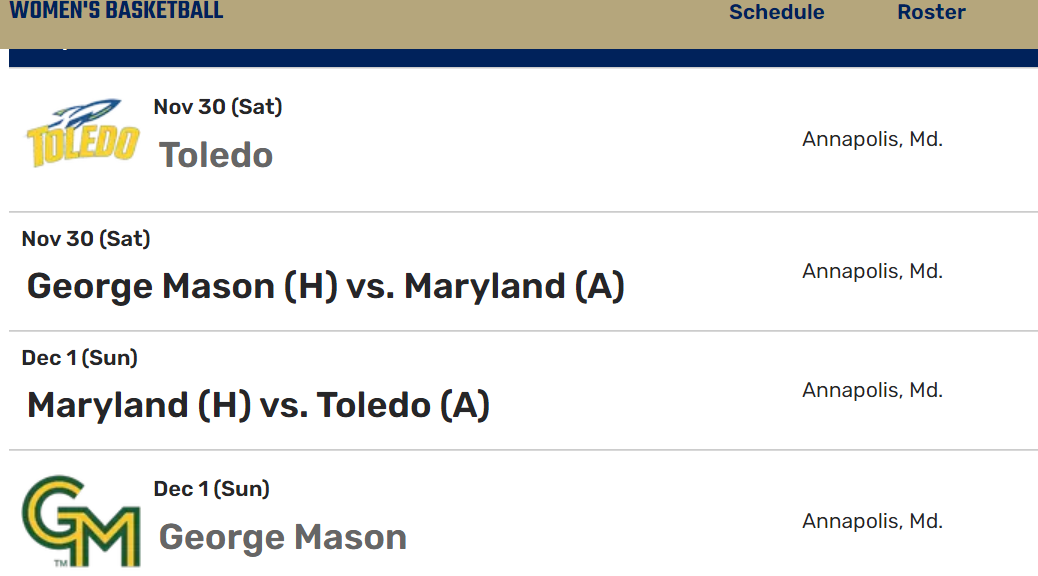Click Annapolis location for Maryland vs. Toledo
This screenshot has height=576, width=1038.
(872, 390)
